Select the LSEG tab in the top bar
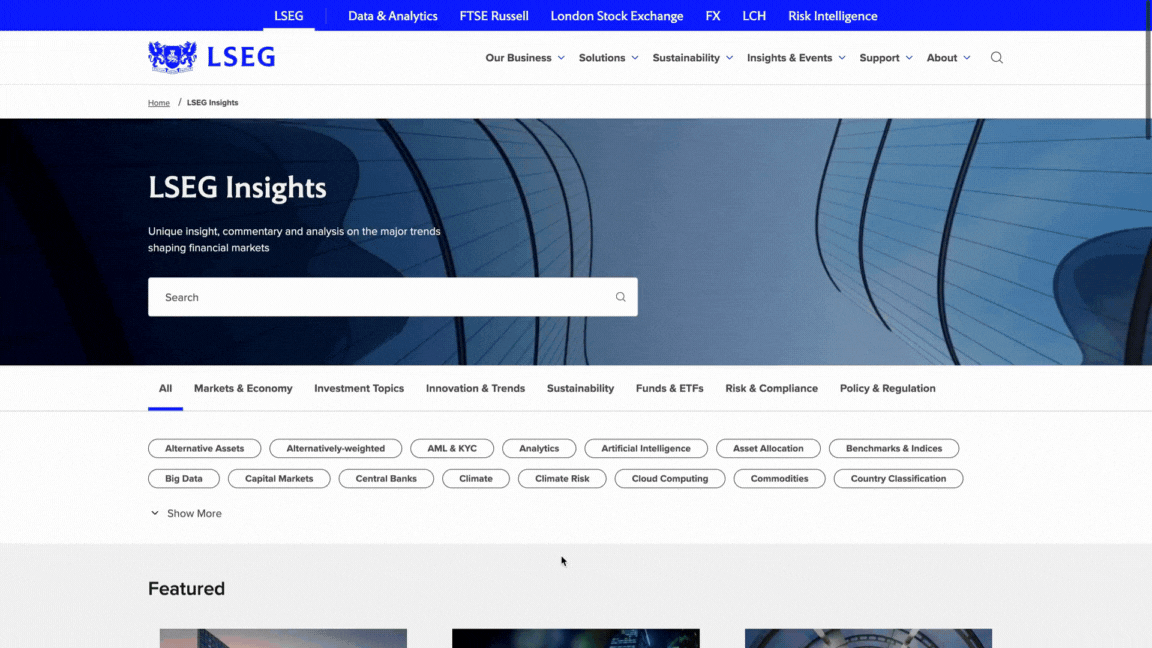The width and height of the screenshot is (1152, 648). [x=289, y=15]
